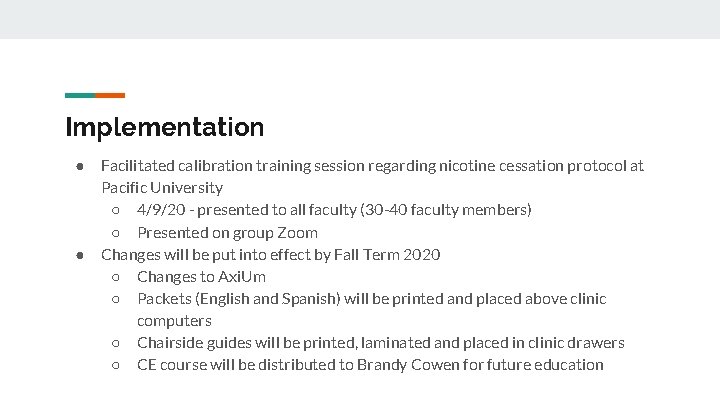Click the 'Facilitated calibration training session' line
720x405 pixels.
pyautogui.click(x=372, y=166)
